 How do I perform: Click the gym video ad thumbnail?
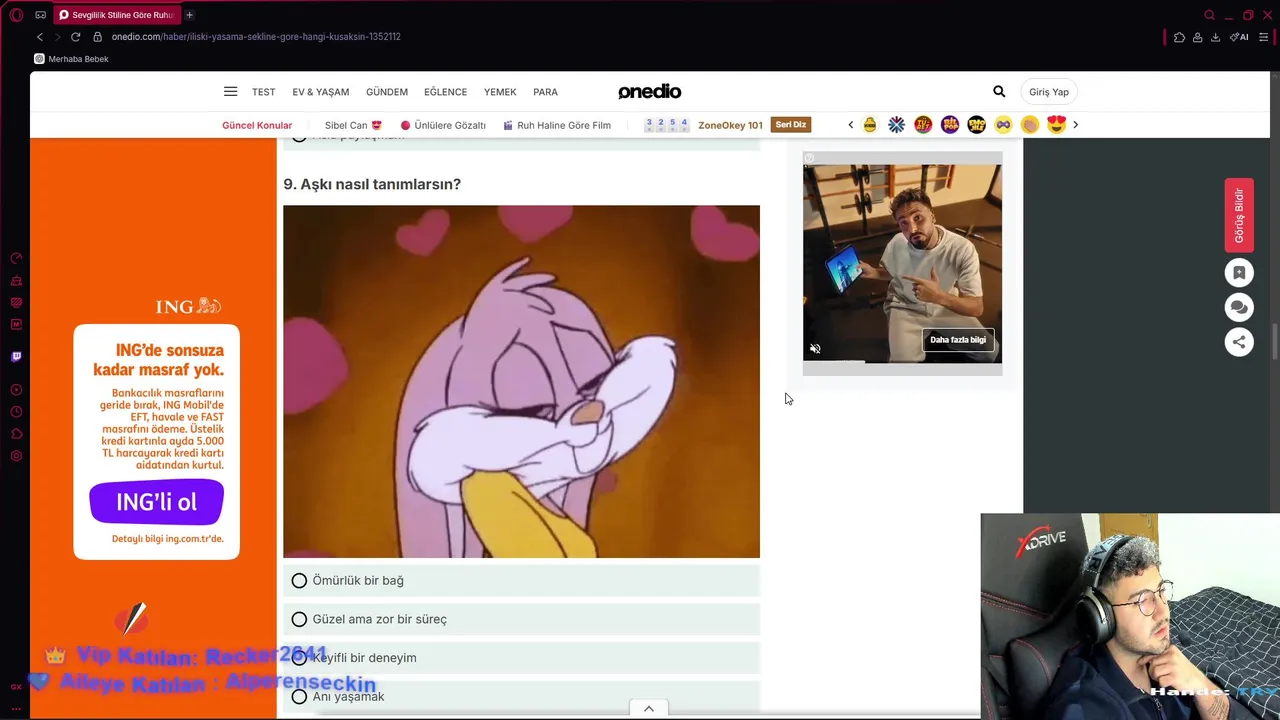pyautogui.click(x=902, y=263)
